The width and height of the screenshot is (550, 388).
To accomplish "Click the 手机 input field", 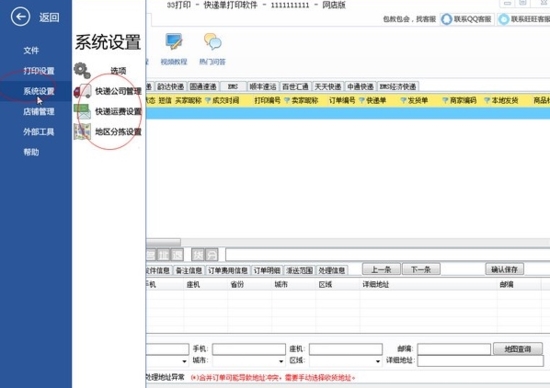I will coord(249,349).
